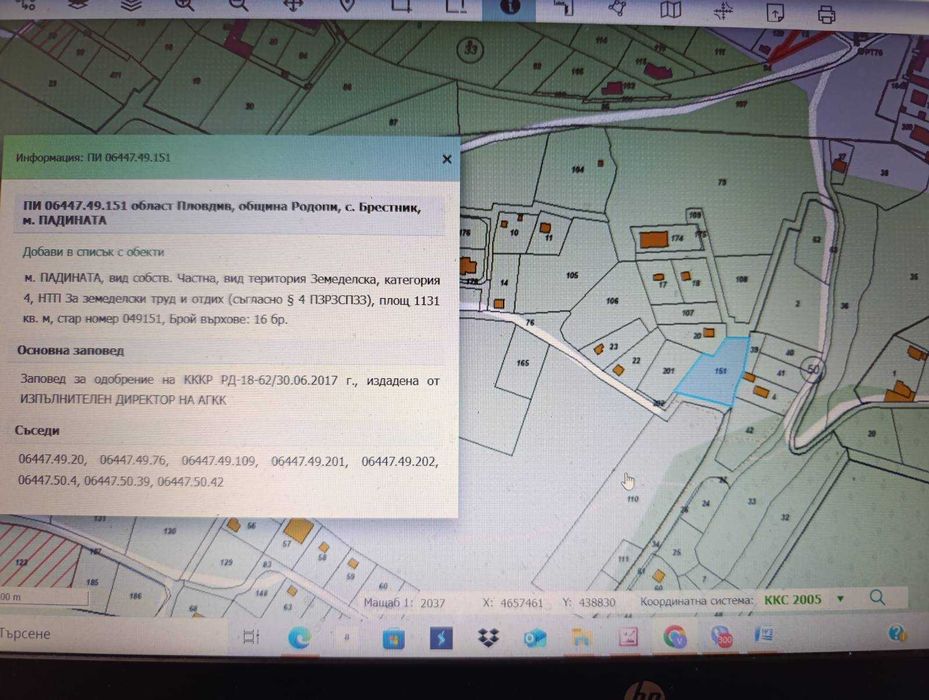Screen dimensions: 929x700
Task: Click the orange building in parcel 174
Action: coord(653,240)
